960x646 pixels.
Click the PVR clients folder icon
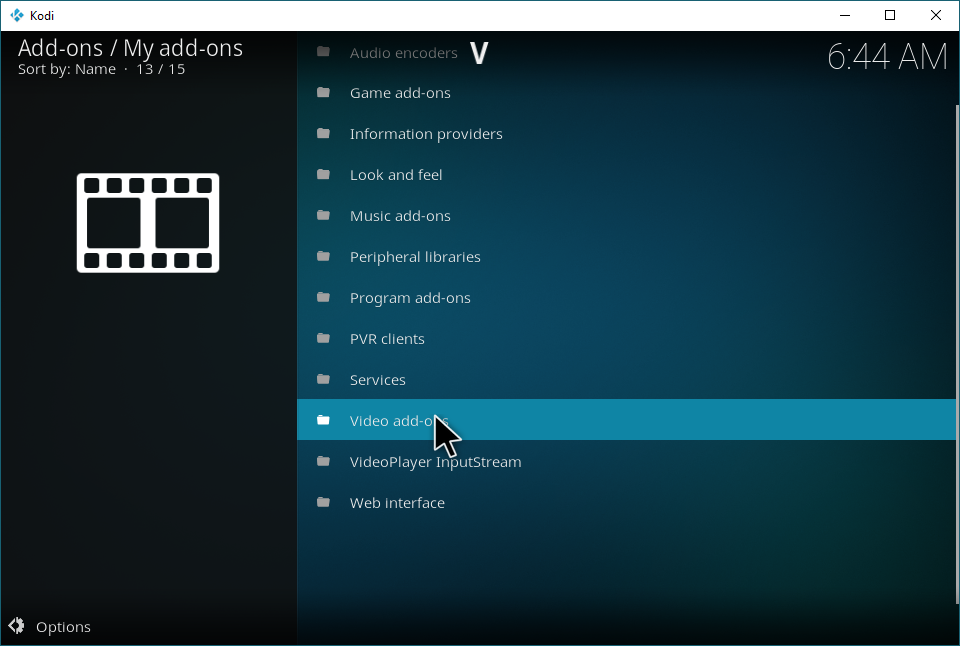click(x=323, y=339)
